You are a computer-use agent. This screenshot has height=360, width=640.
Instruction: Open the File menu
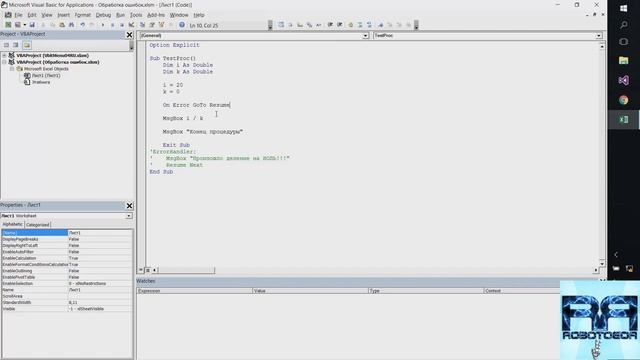point(18,15)
